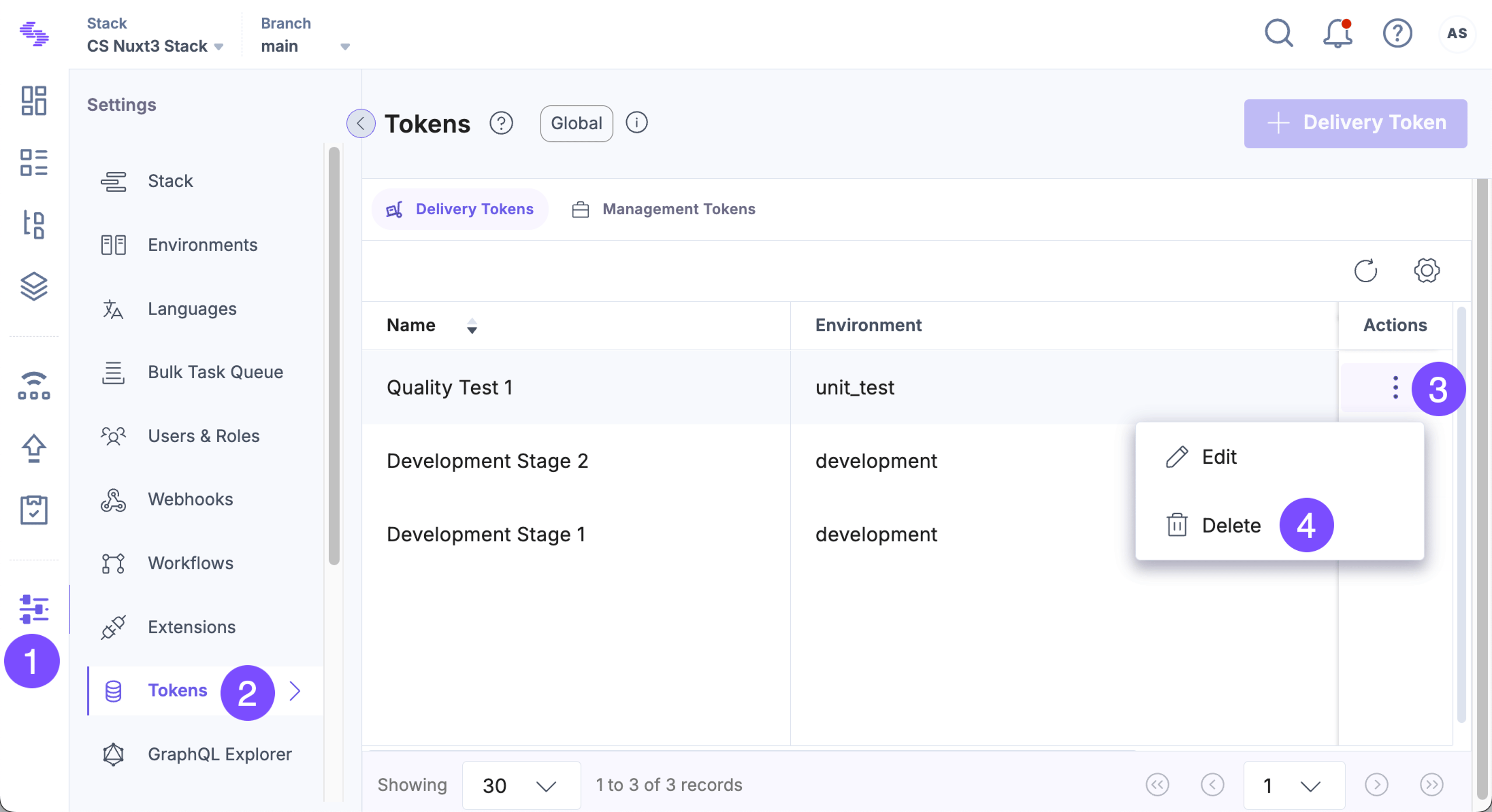Open the AS user avatar menu

coord(1457,33)
